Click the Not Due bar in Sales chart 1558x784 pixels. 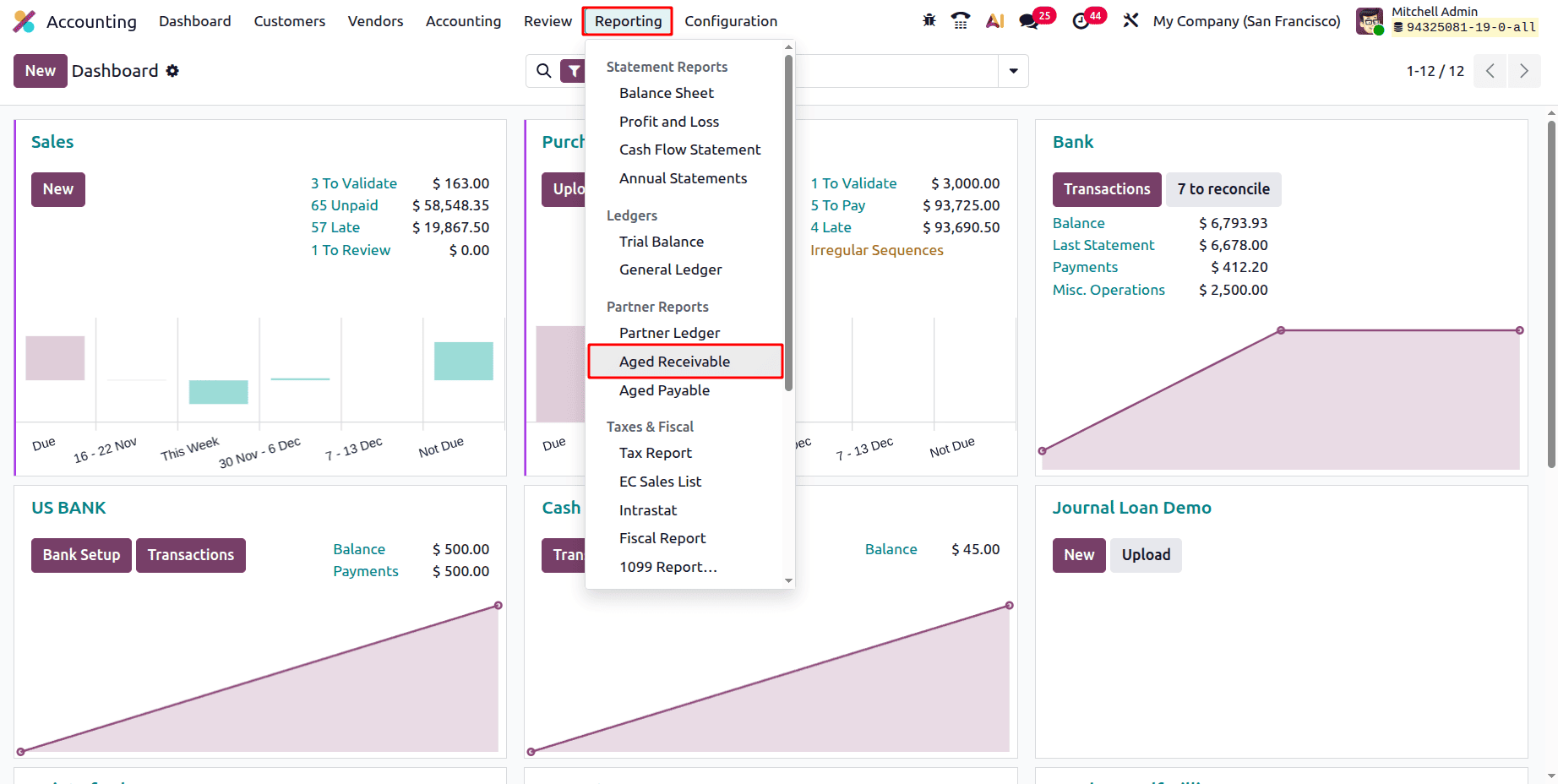(464, 361)
